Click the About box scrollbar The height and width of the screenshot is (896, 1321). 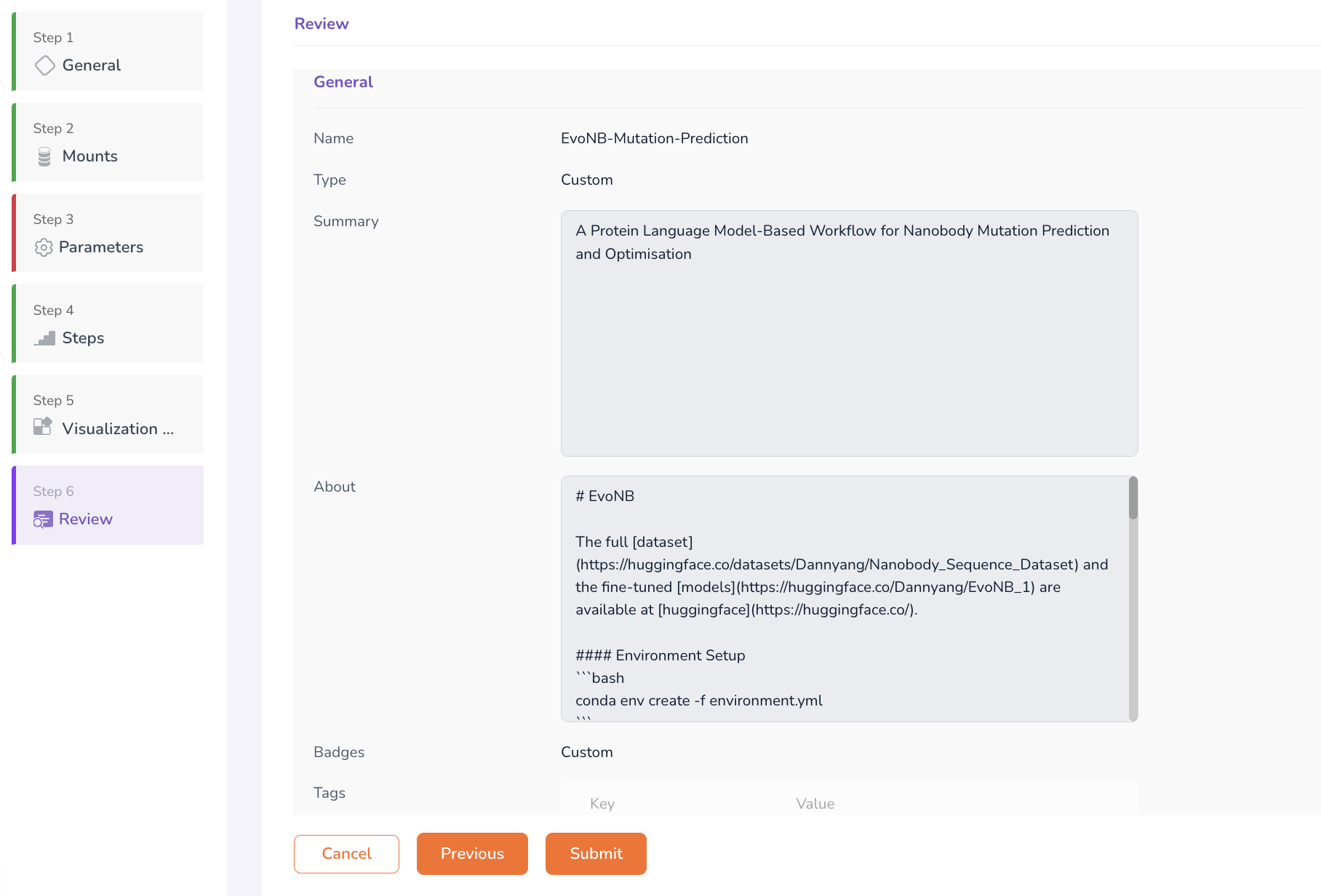[x=1133, y=499]
